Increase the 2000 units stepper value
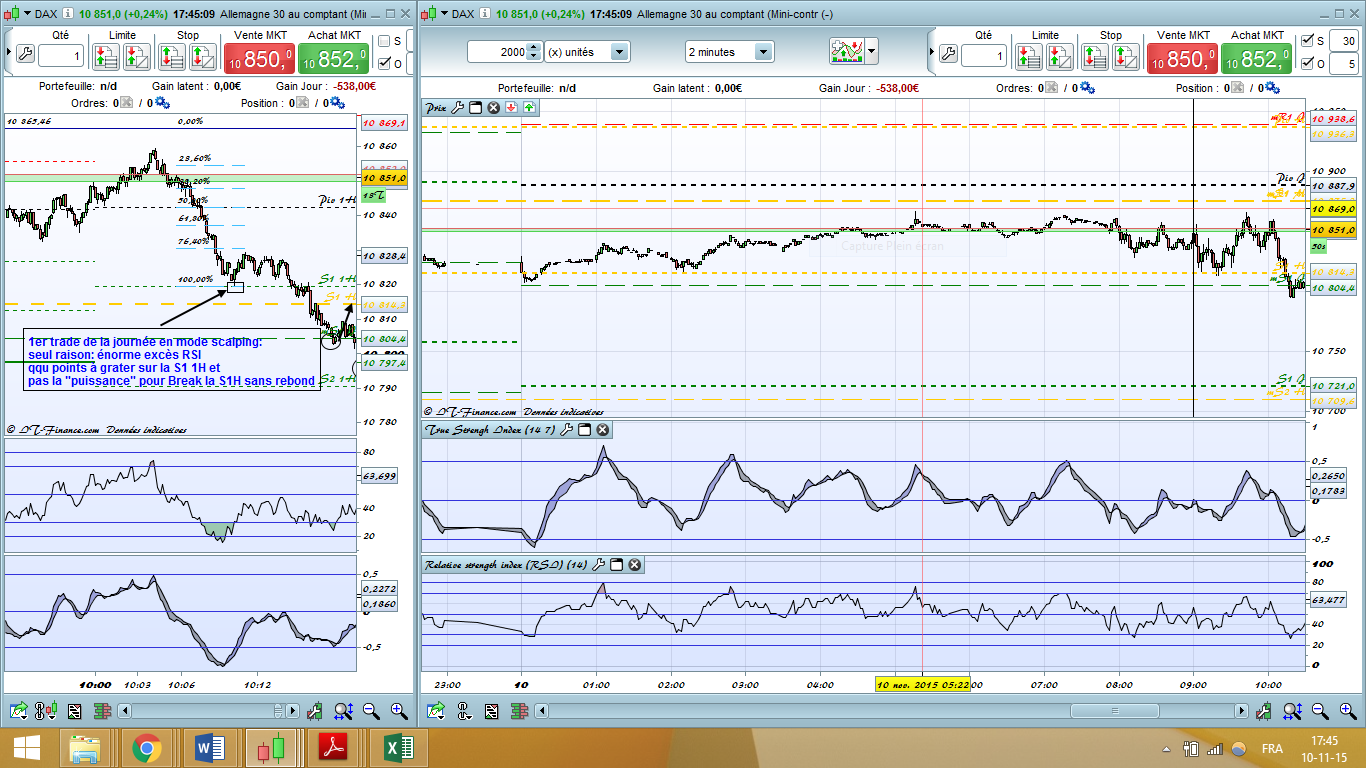This screenshot has width=1366, height=768. [534, 47]
